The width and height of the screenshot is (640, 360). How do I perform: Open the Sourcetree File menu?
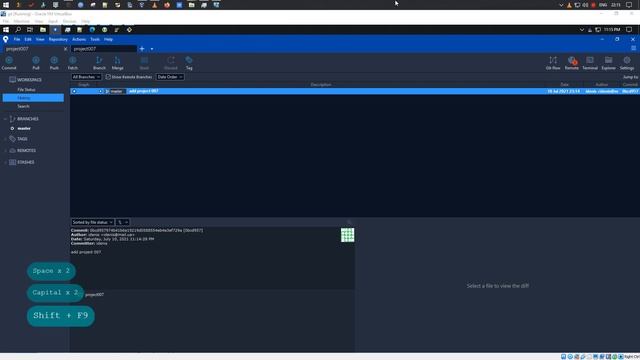[17, 39]
